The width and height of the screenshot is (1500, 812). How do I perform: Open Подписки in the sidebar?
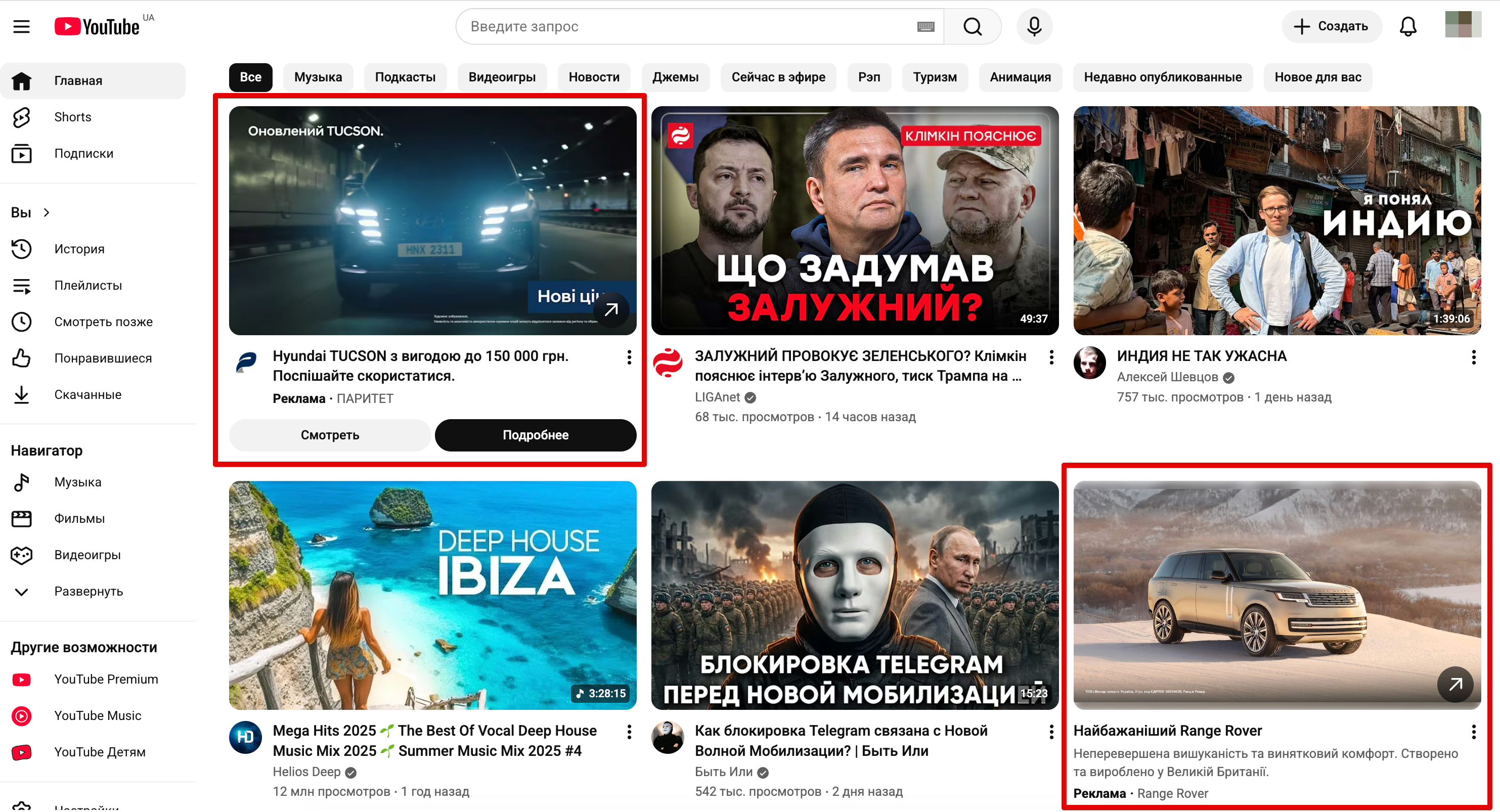pyautogui.click(x=93, y=154)
